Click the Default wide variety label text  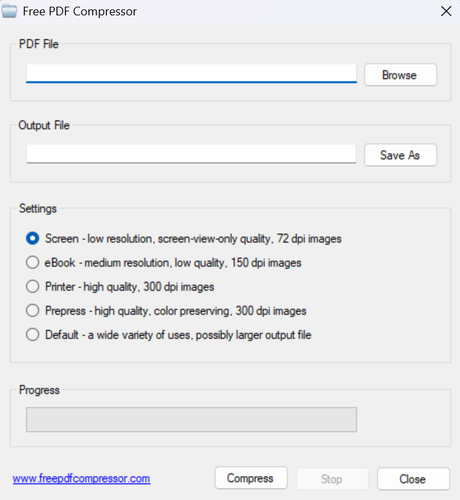pos(178,335)
